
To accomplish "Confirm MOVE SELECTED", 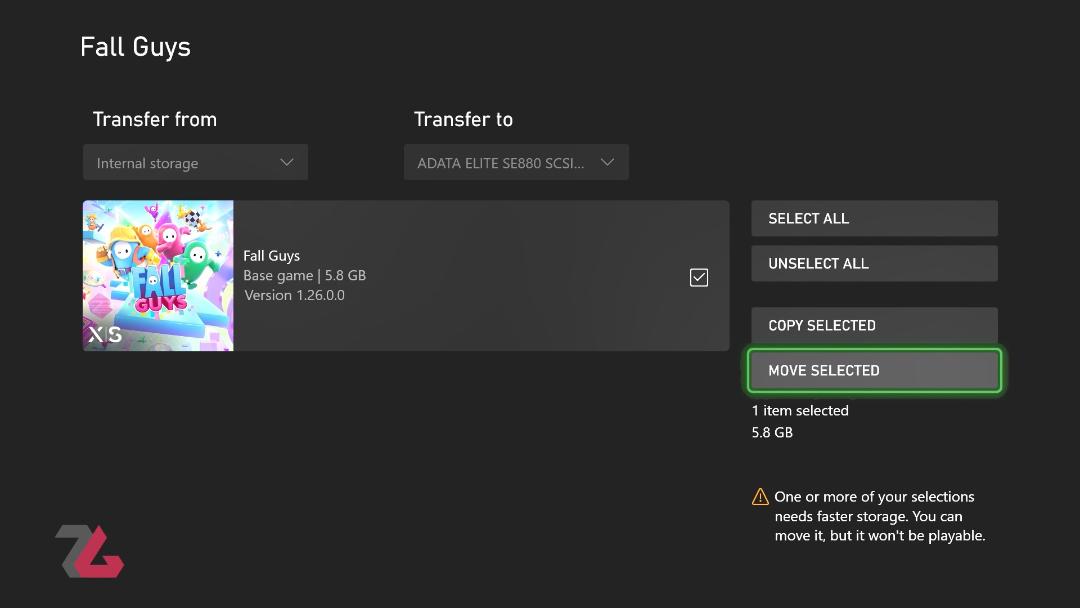I will (874, 370).
